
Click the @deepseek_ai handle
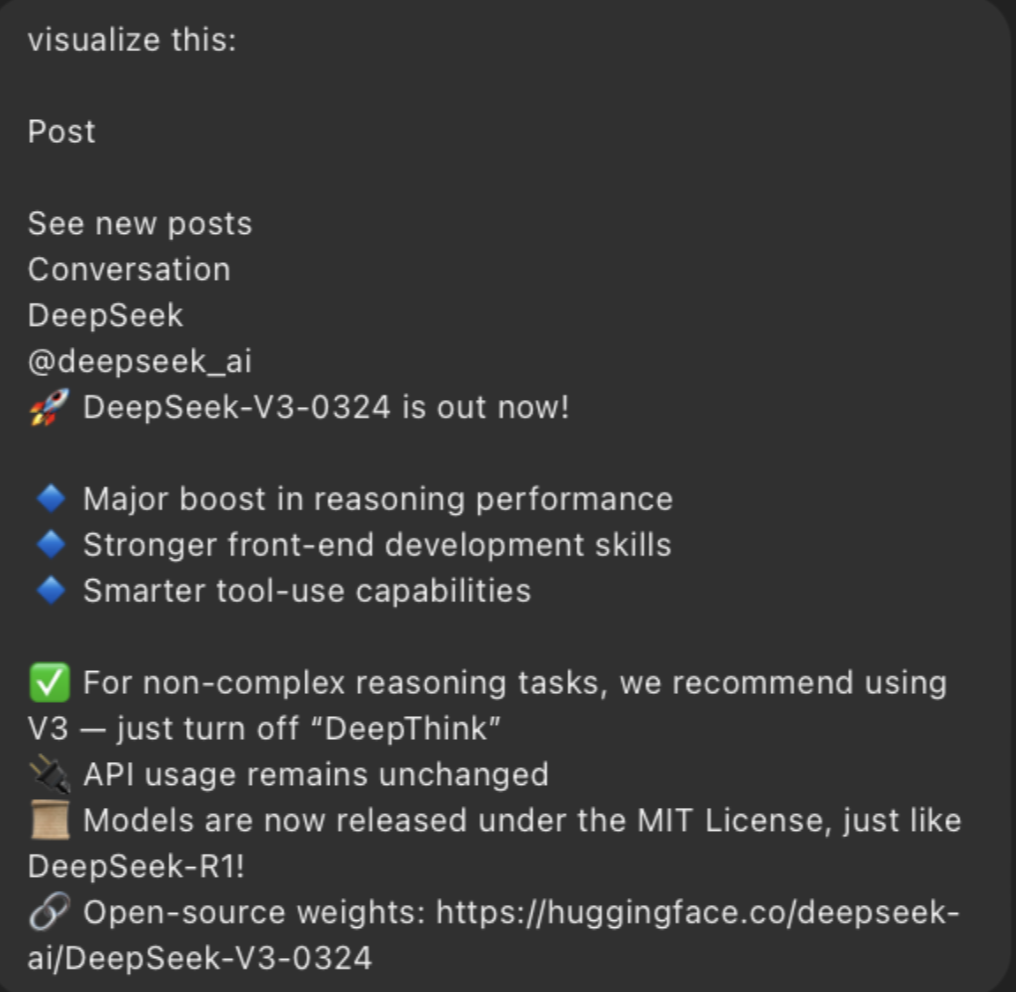139,361
